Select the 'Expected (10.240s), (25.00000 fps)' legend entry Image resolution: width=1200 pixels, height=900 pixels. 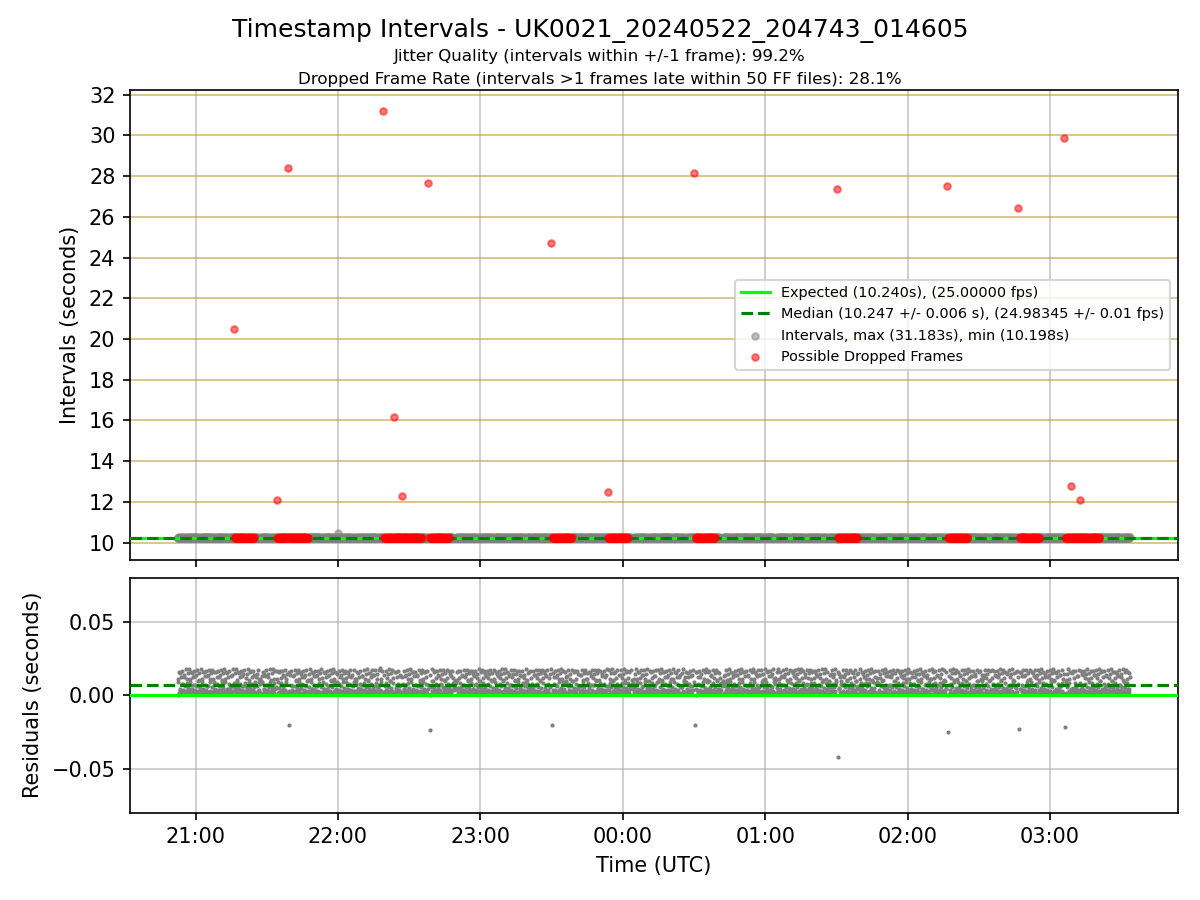click(x=909, y=292)
